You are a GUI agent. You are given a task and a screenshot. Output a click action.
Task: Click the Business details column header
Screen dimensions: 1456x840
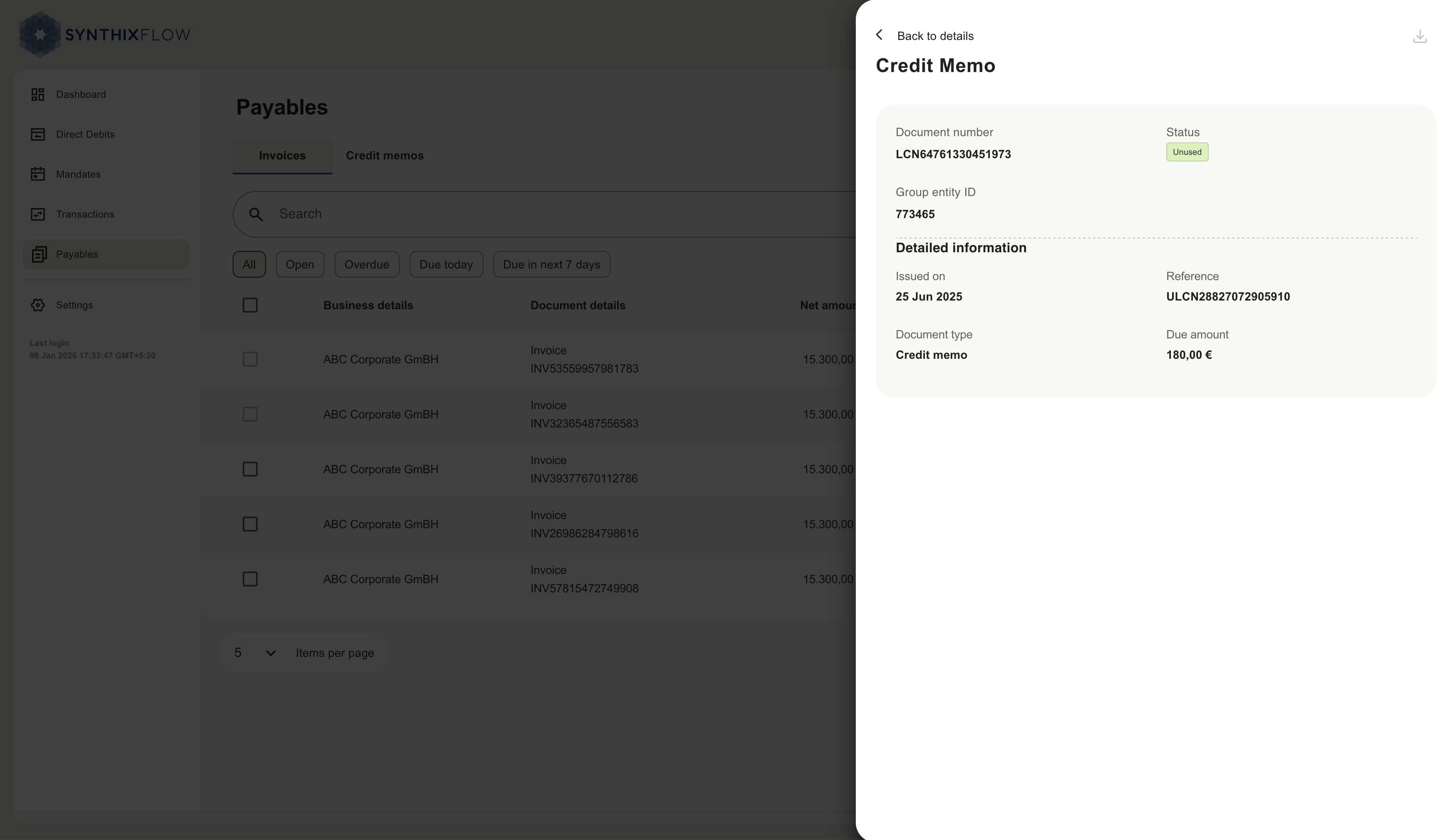(368, 305)
